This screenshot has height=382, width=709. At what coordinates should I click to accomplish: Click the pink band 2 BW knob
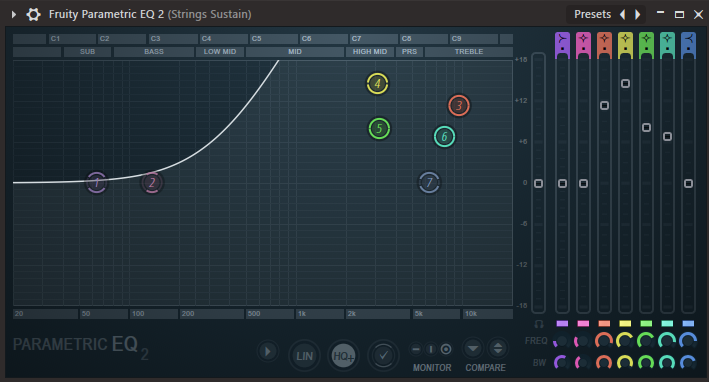(x=582, y=363)
